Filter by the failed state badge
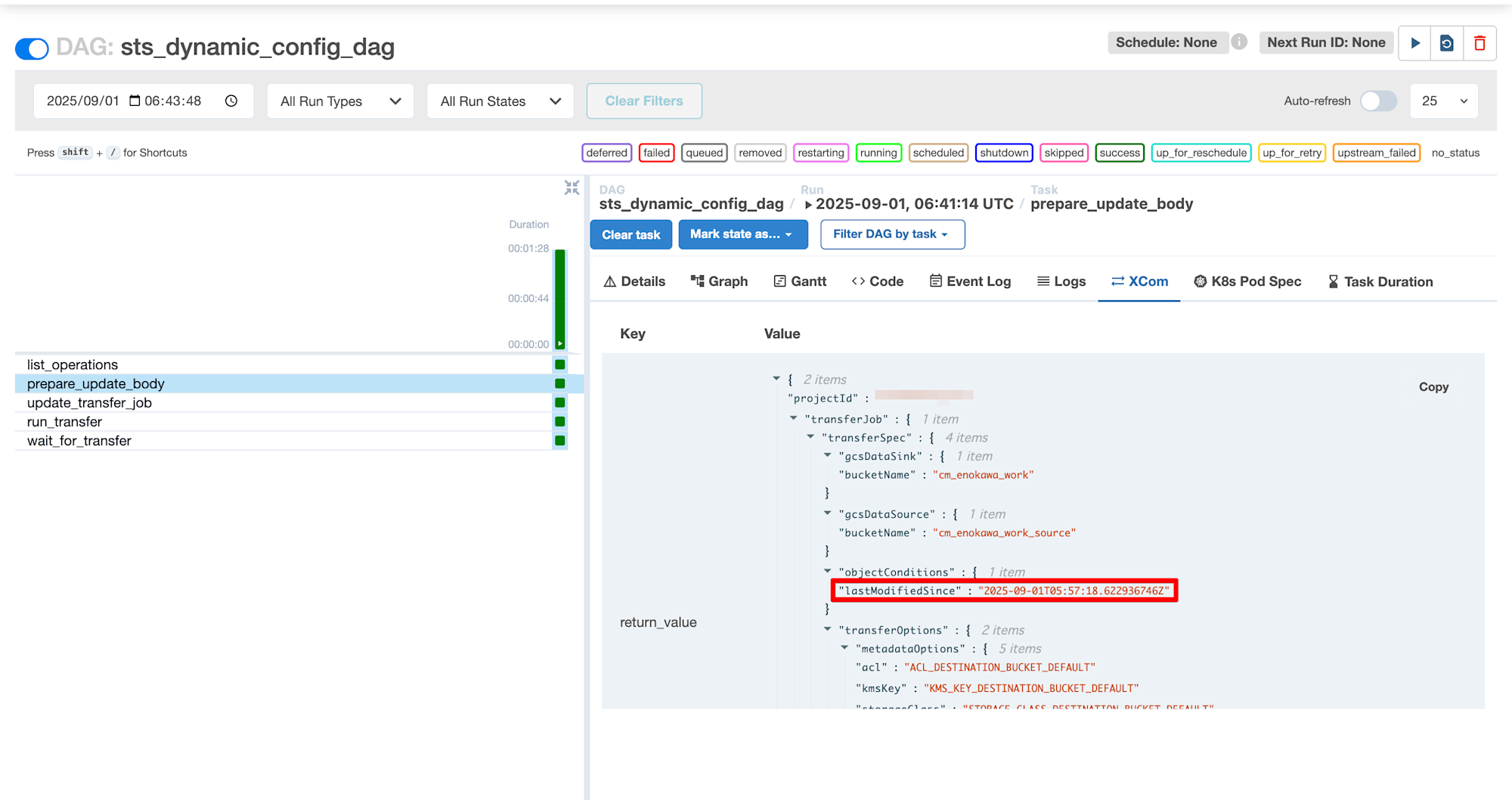Image resolution: width=1512 pixels, height=800 pixels. click(656, 153)
